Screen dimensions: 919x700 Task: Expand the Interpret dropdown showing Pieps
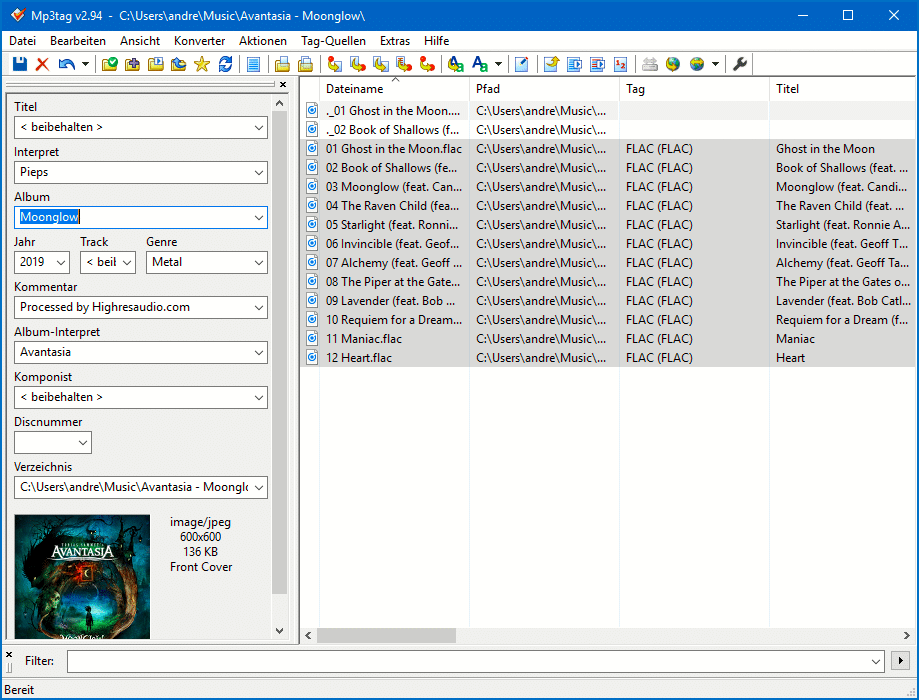258,172
